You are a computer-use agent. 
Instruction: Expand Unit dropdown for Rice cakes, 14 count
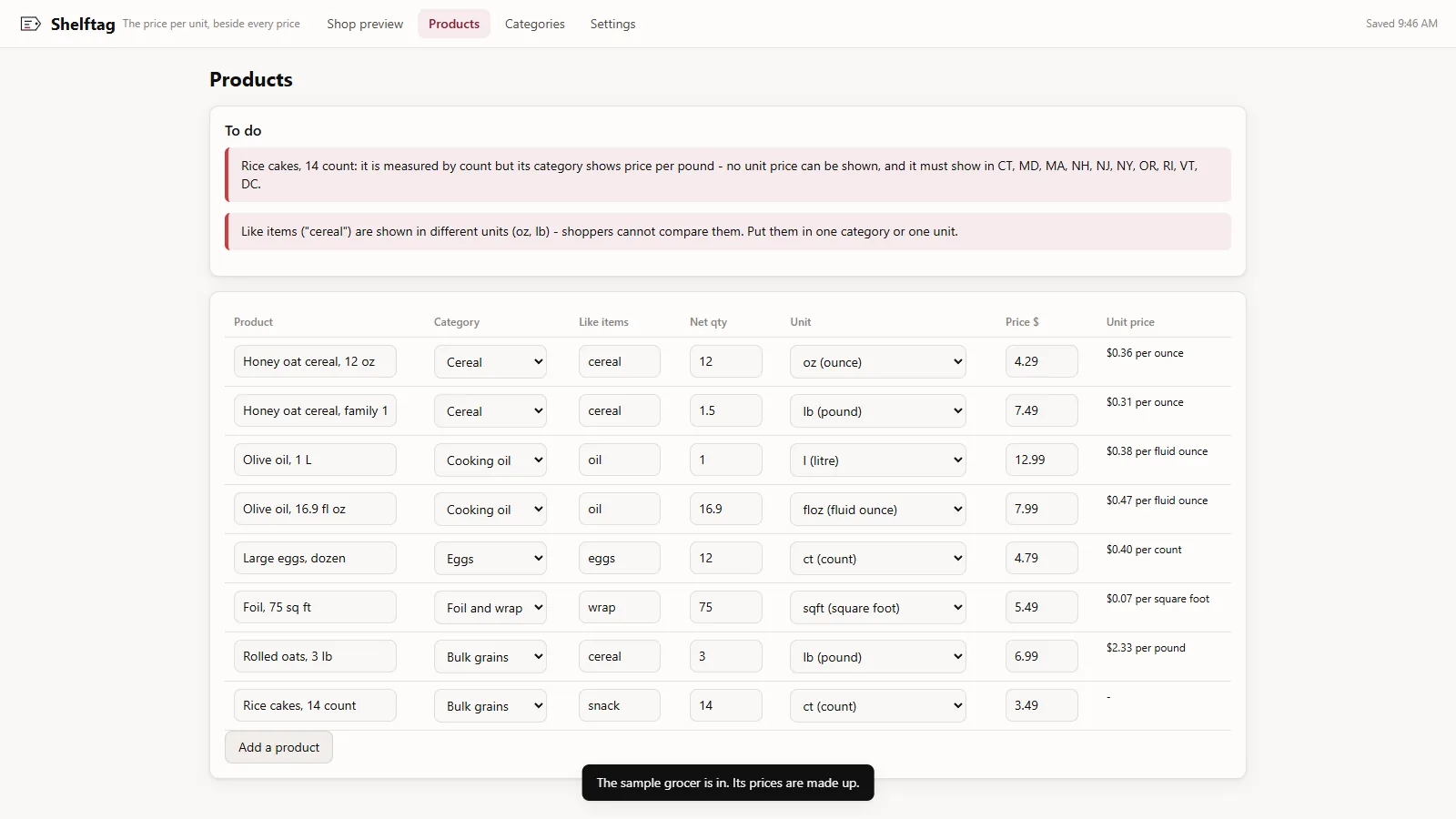(878, 705)
